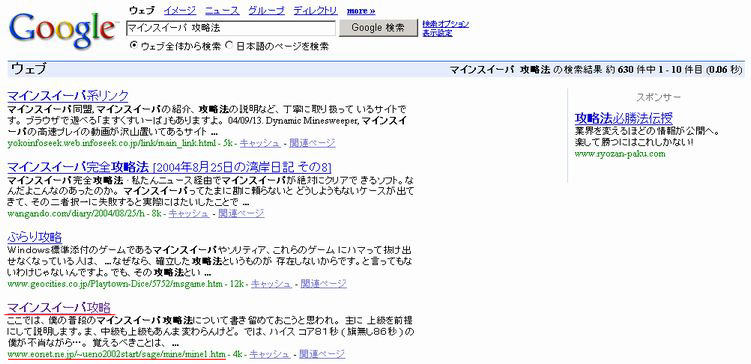This screenshot has width=751, height=364.
Task: Open the ディレクトリ tab
Action: 315,10
